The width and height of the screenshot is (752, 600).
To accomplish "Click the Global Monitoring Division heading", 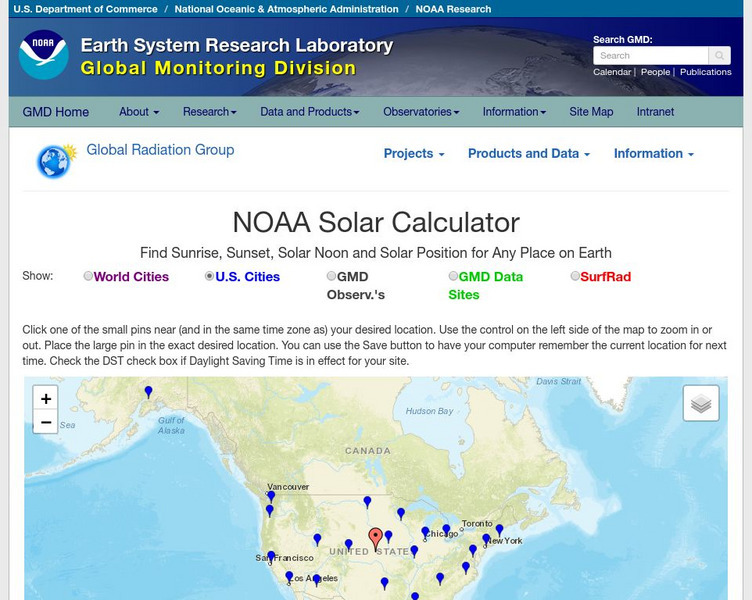I will 218,68.
